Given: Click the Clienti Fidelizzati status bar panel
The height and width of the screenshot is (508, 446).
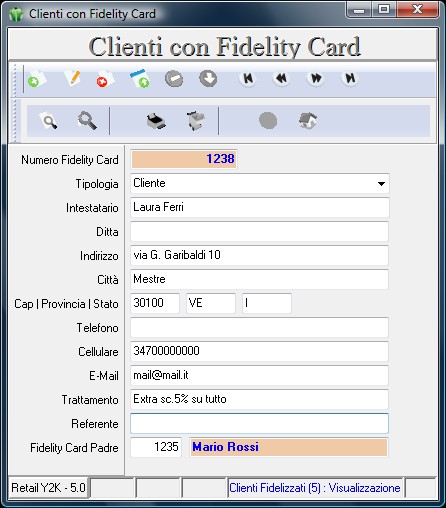Looking at the screenshot, I should click(315, 488).
